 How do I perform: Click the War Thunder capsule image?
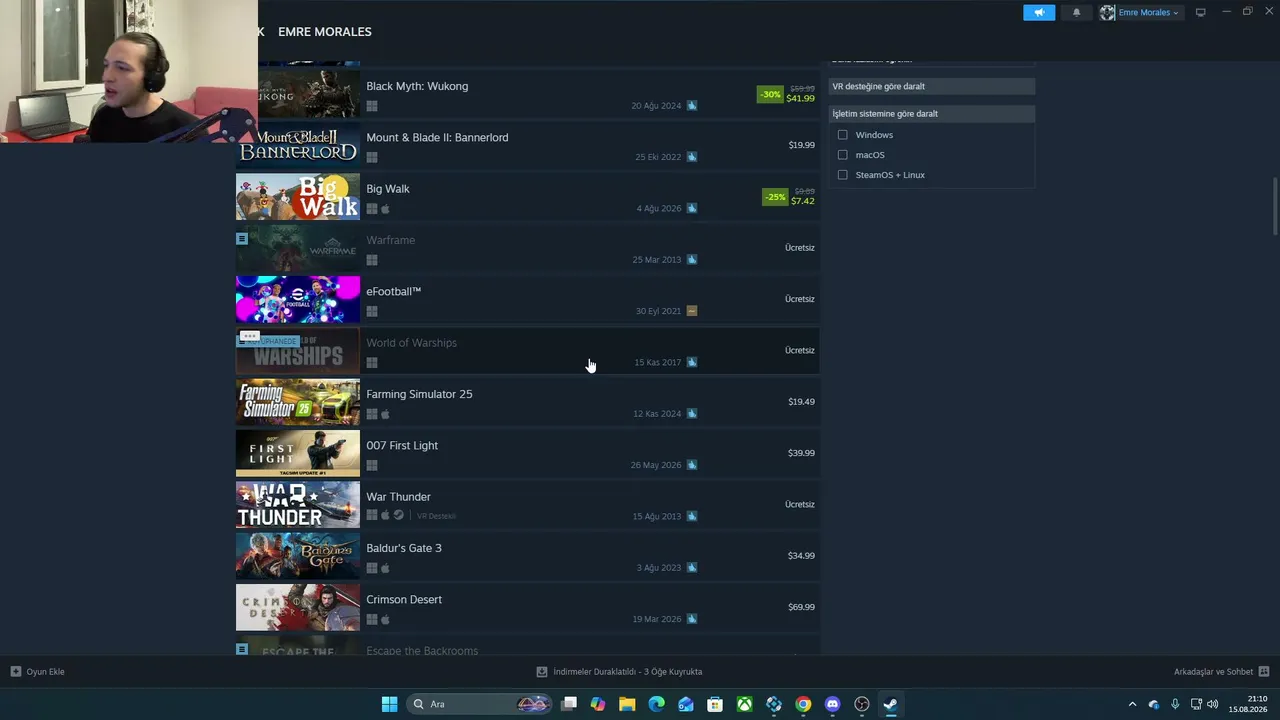pyautogui.click(x=298, y=505)
